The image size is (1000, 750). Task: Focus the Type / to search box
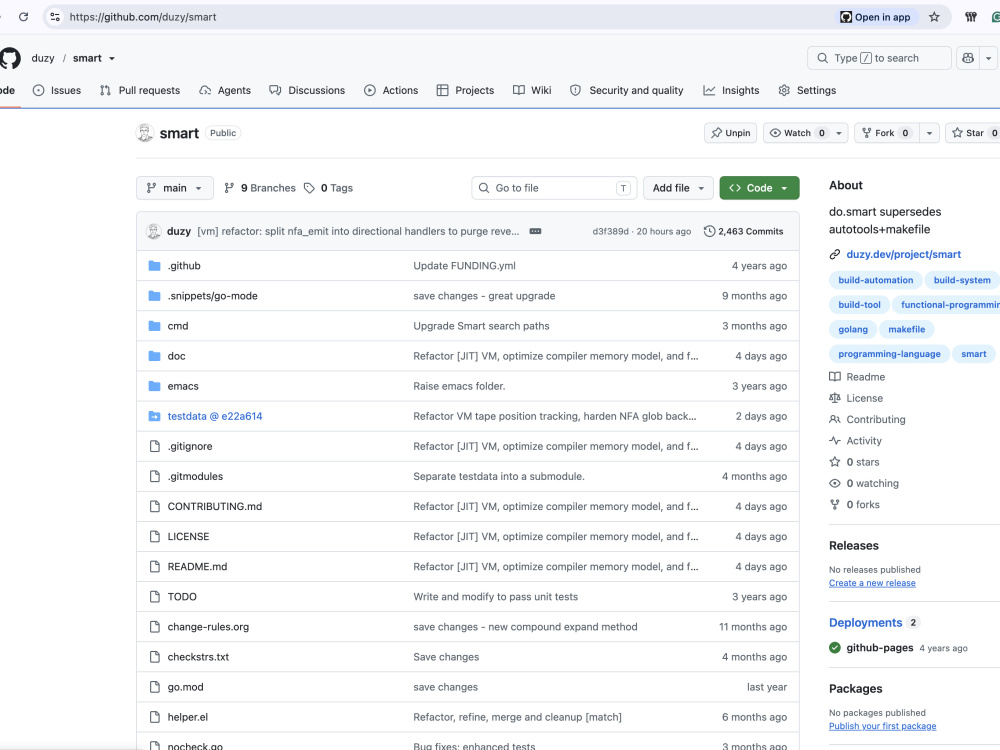879,58
